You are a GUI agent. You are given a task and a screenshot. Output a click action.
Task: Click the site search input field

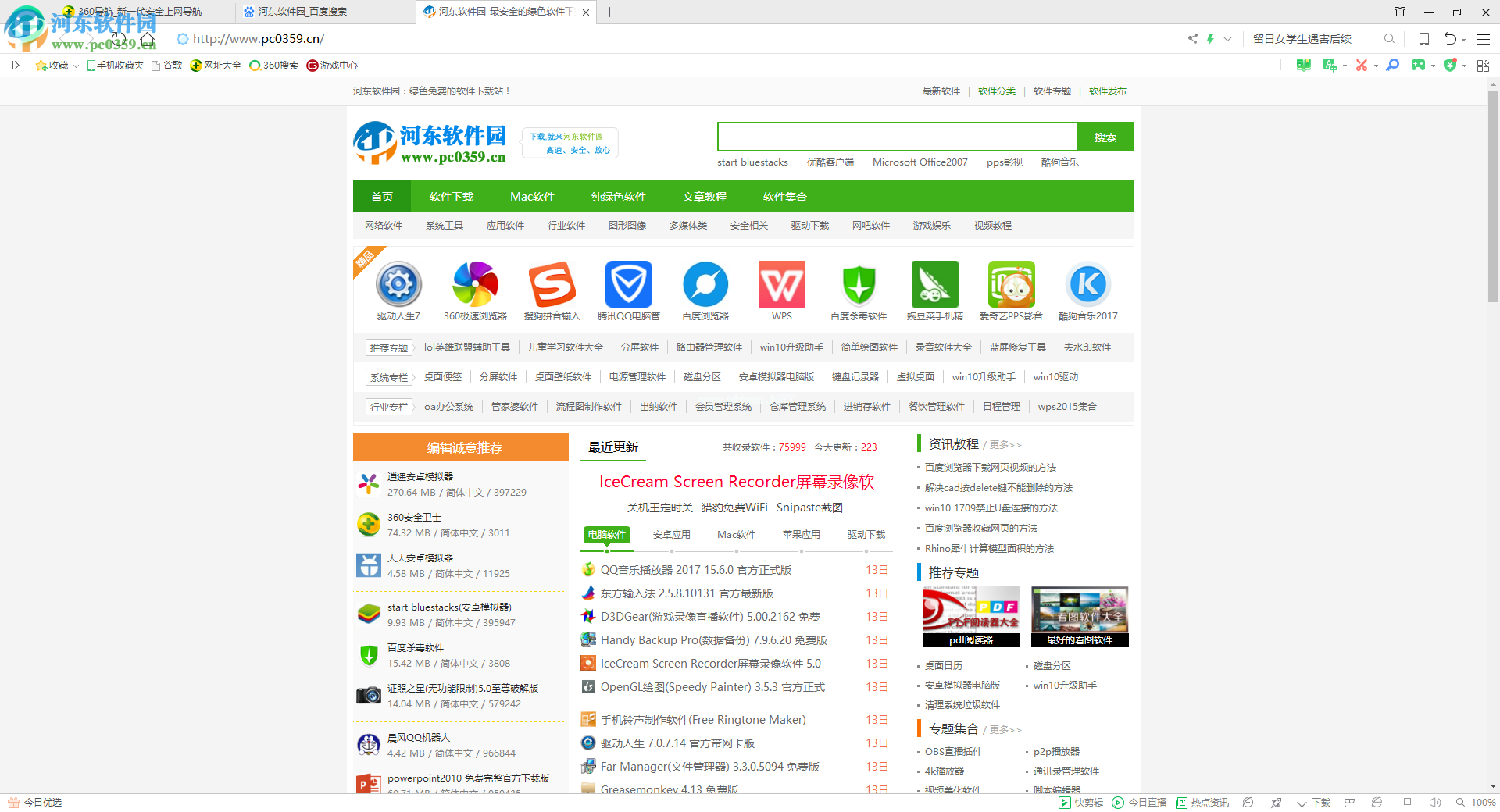coord(898,137)
